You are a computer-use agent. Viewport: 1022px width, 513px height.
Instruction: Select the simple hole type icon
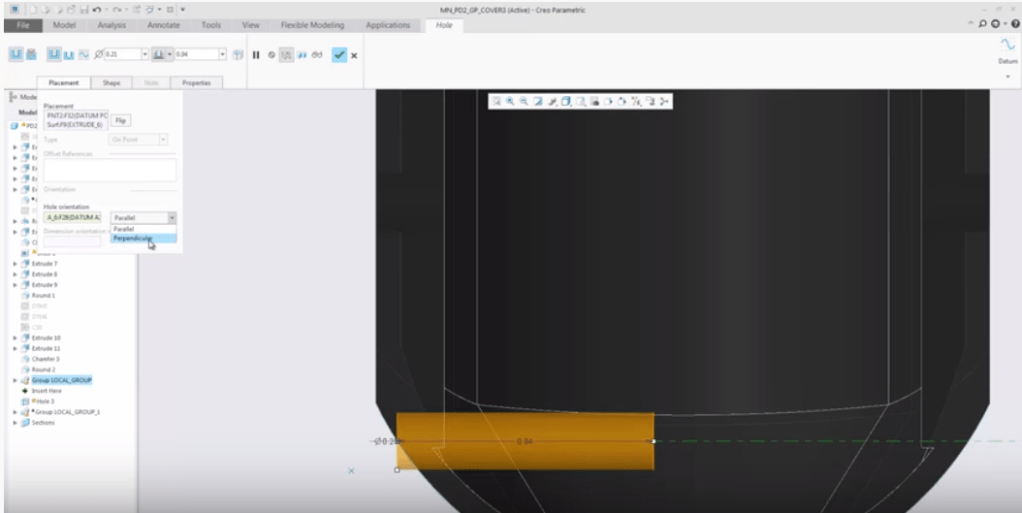coord(16,54)
